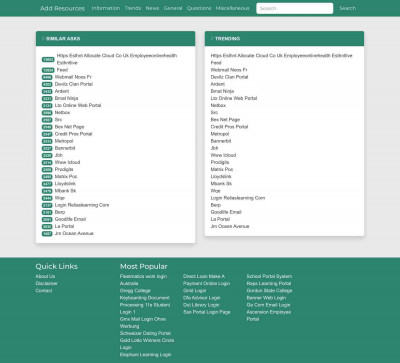Image resolution: width=400 pixels, height=363 pixels.
Task: Open Lto Online Web Portal in Trending
Action: tap(234, 98)
